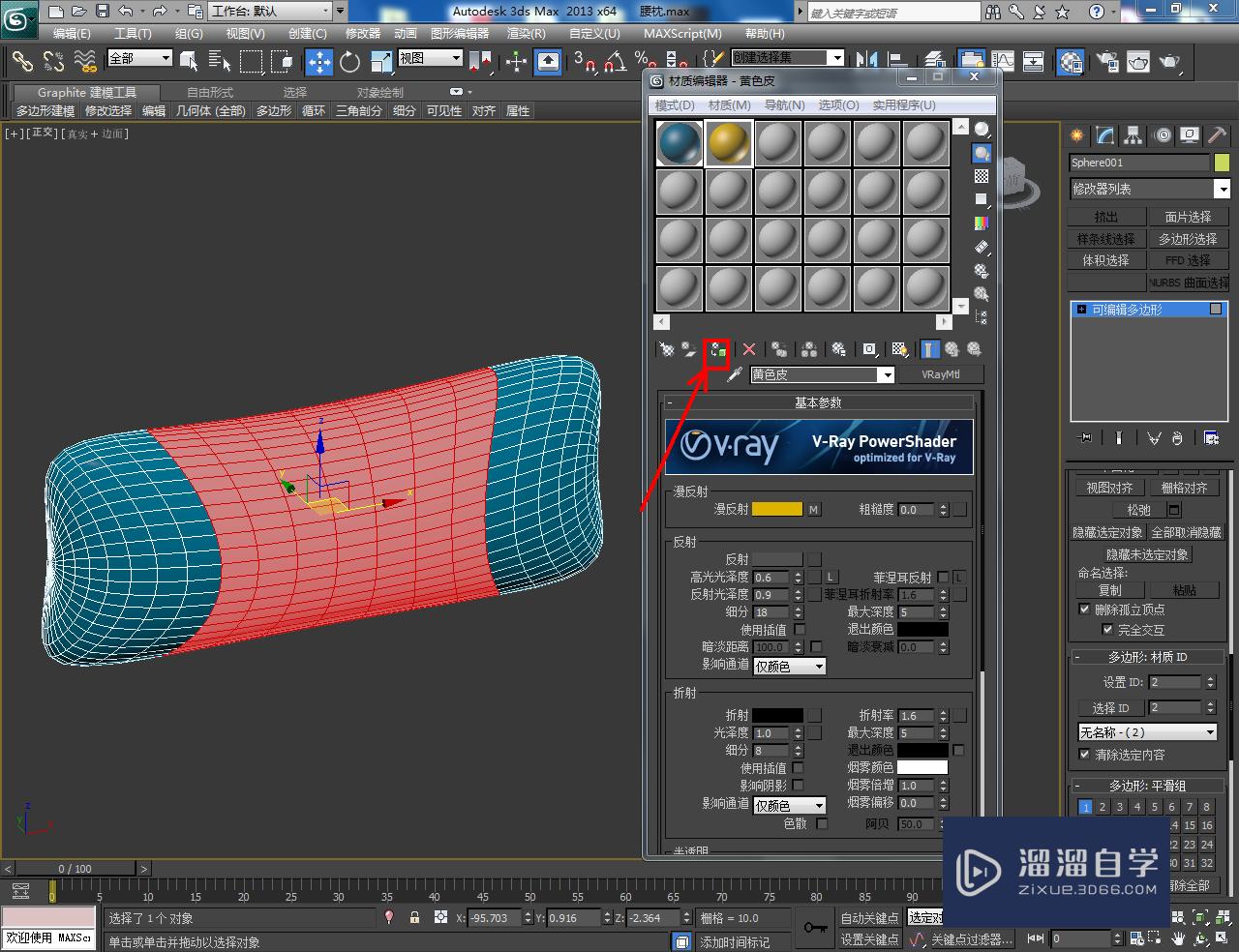
Task: Click 自动关键点 button
Action: point(869,917)
